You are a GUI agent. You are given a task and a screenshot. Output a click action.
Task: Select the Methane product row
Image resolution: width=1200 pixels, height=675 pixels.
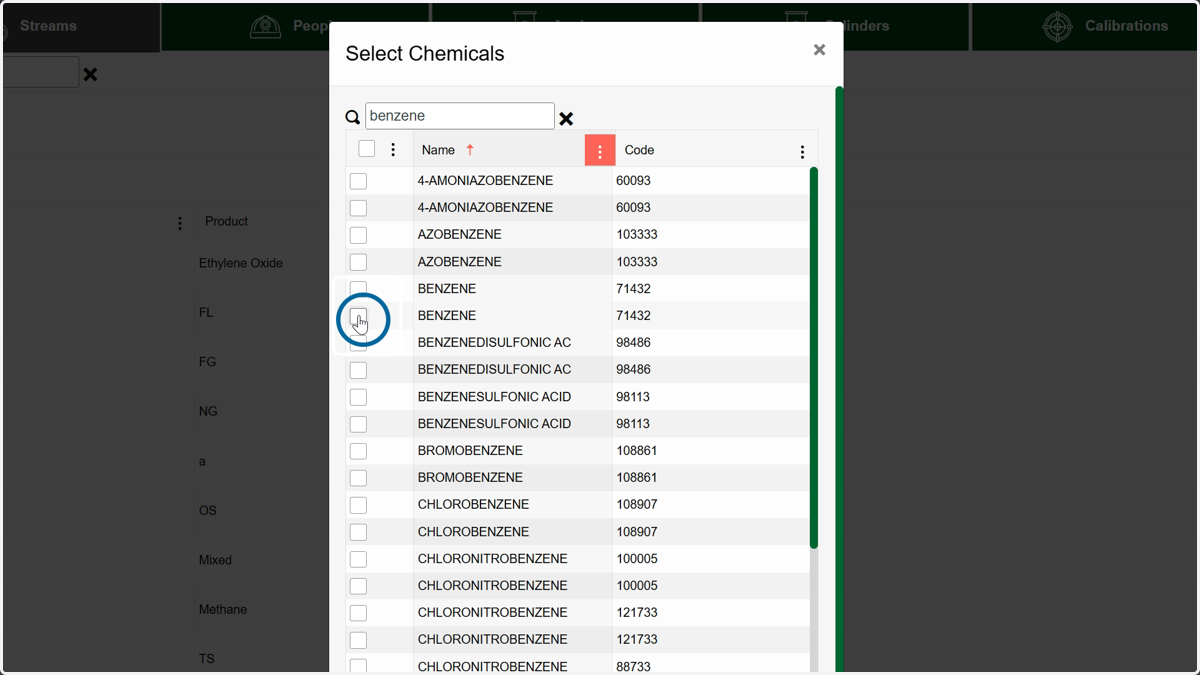click(x=223, y=609)
